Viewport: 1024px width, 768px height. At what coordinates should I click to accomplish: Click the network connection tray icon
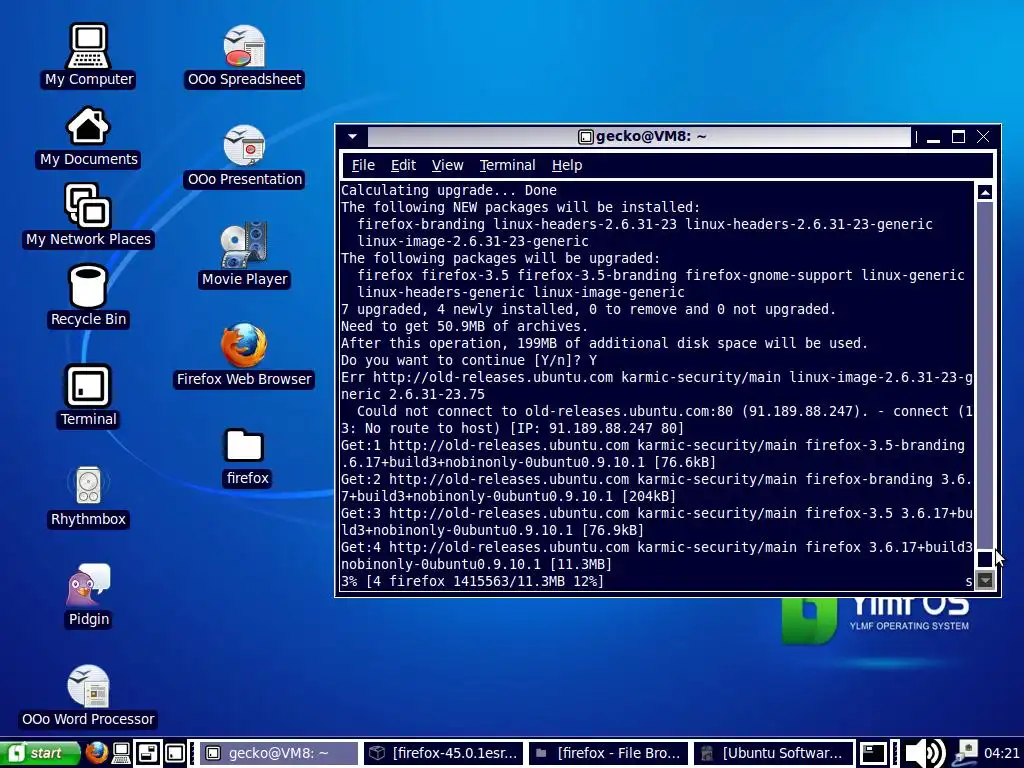[x=966, y=753]
